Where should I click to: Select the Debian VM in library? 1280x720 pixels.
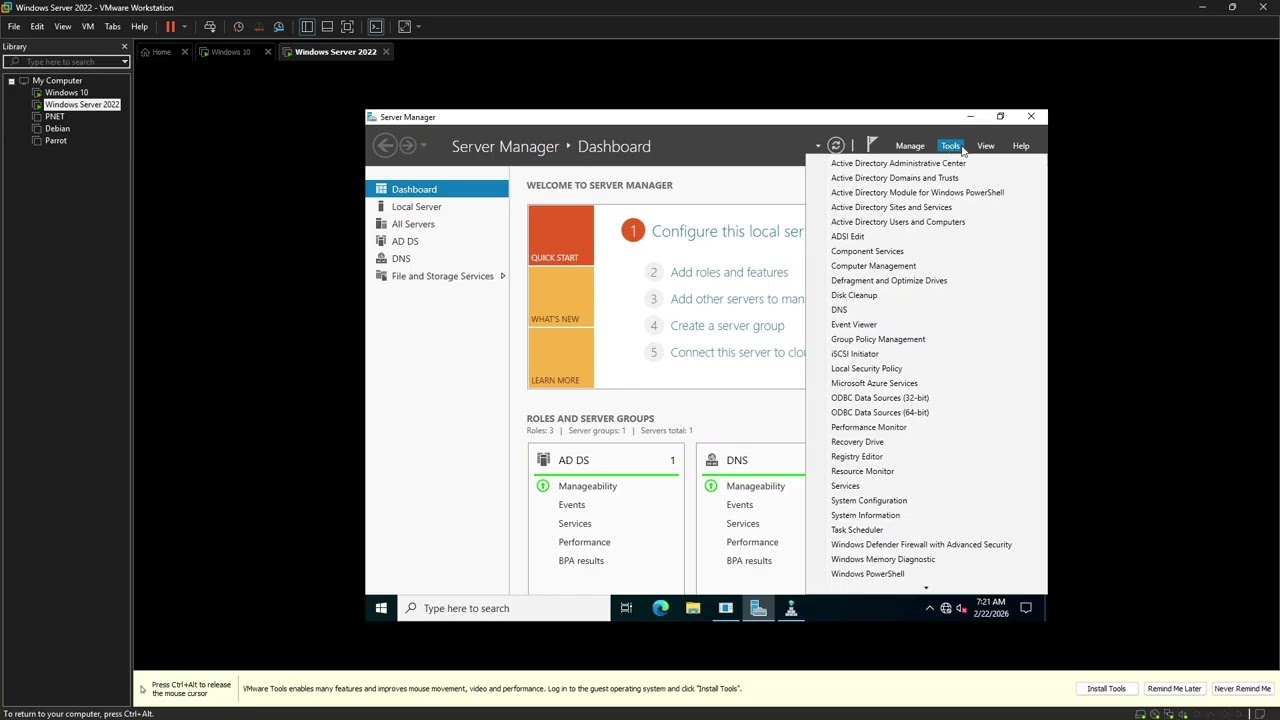point(57,129)
